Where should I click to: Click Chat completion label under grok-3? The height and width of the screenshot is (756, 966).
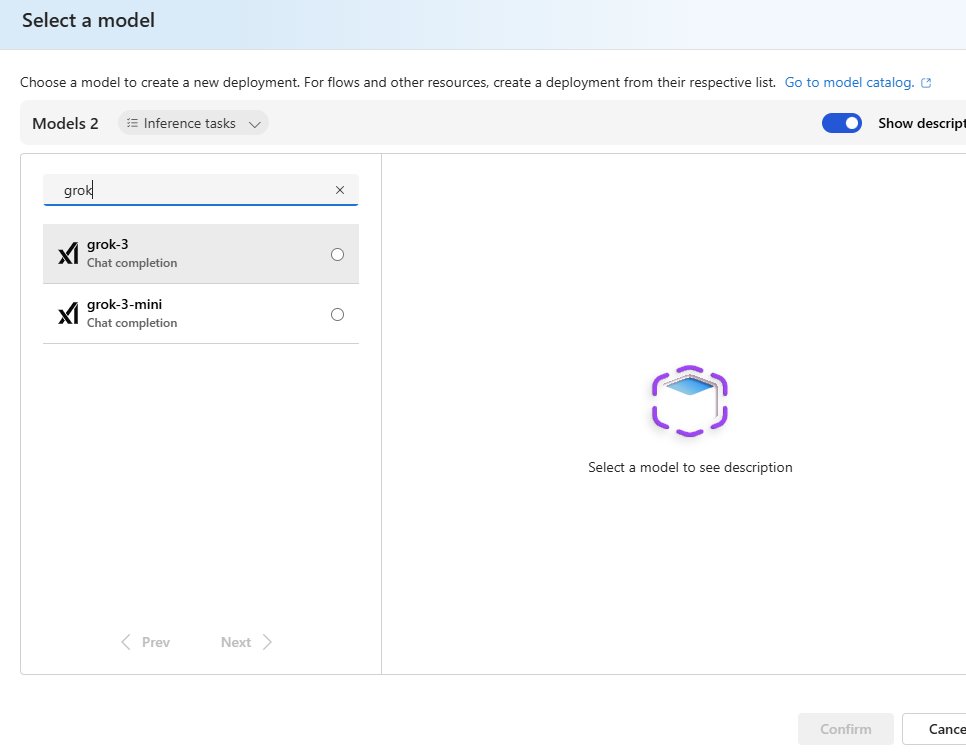click(x=132, y=263)
